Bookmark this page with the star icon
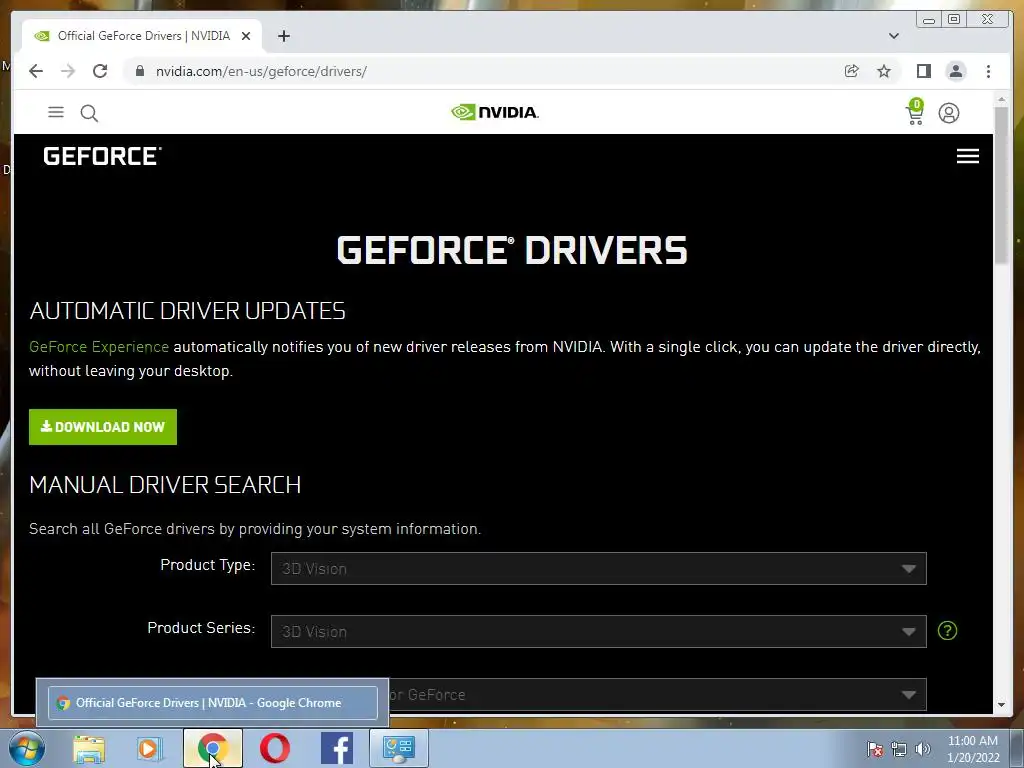 click(884, 71)
